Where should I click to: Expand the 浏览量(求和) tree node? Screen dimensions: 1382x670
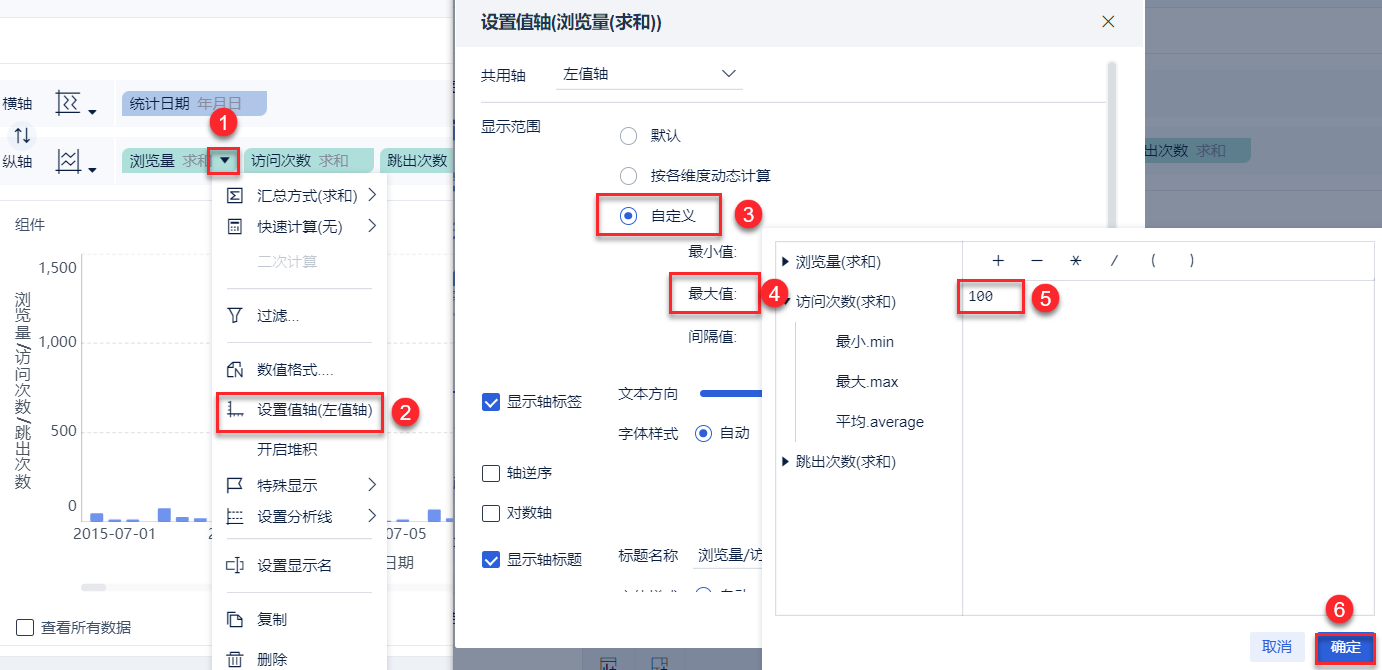784,262
